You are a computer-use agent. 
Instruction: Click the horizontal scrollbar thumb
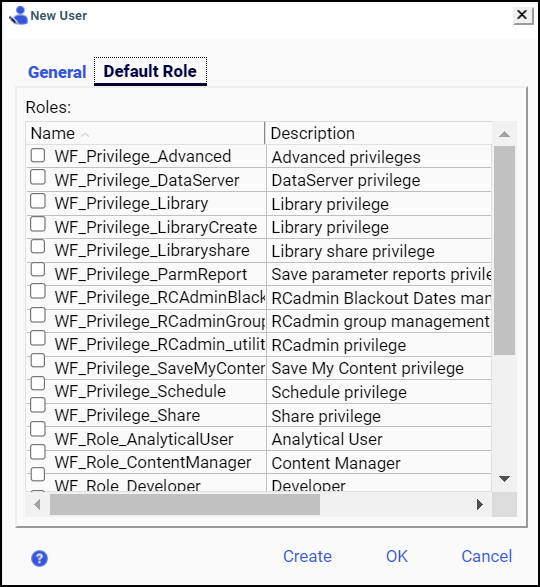point(185,505)
